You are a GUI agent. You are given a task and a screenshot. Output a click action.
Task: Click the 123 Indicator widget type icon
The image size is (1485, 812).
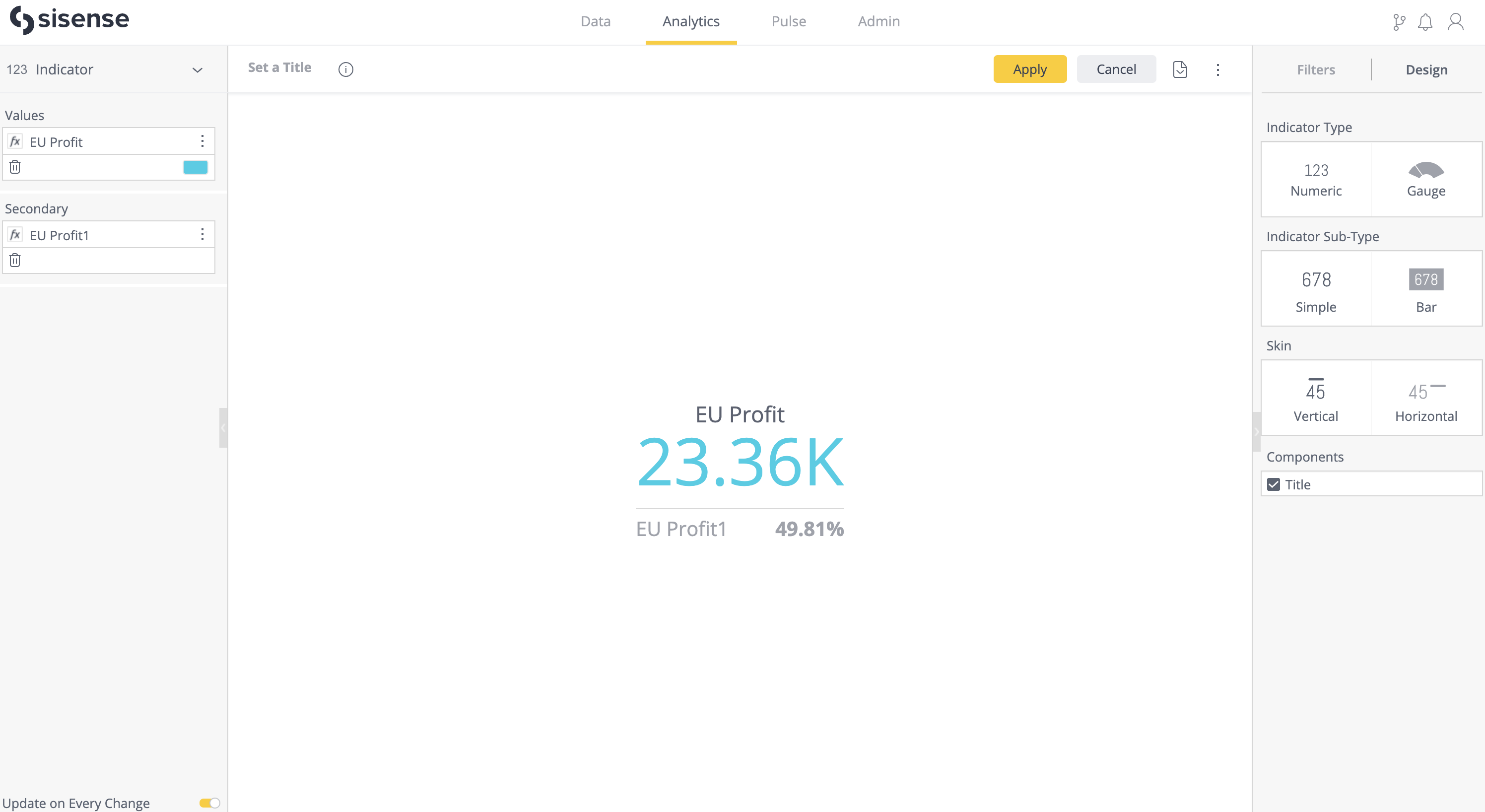pos(17,69)
